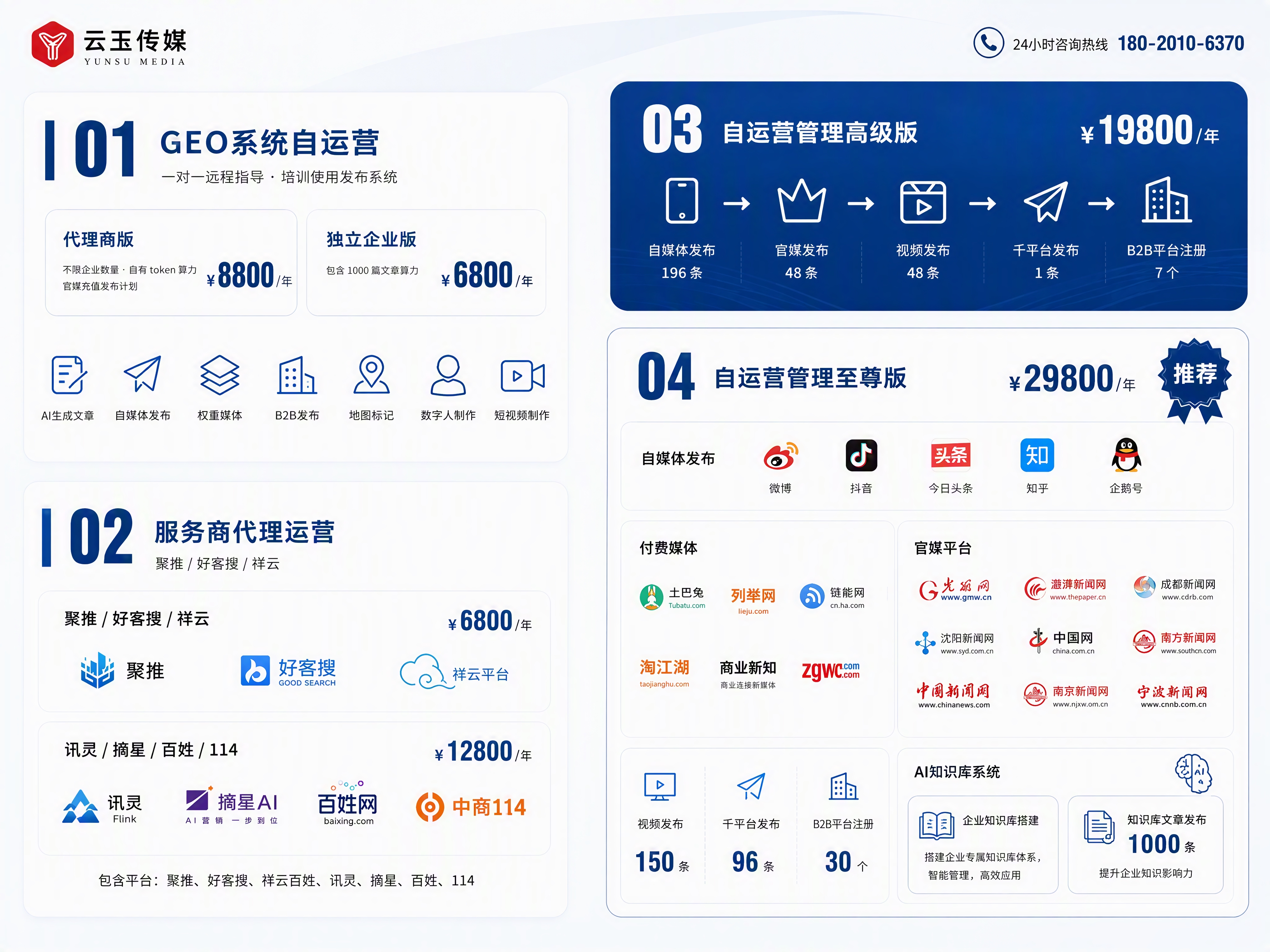This screenshot has width=1270, height=952.
Task: Open the 成都新闻网 www.cdrb.com link
Action: coord(1175,589)
